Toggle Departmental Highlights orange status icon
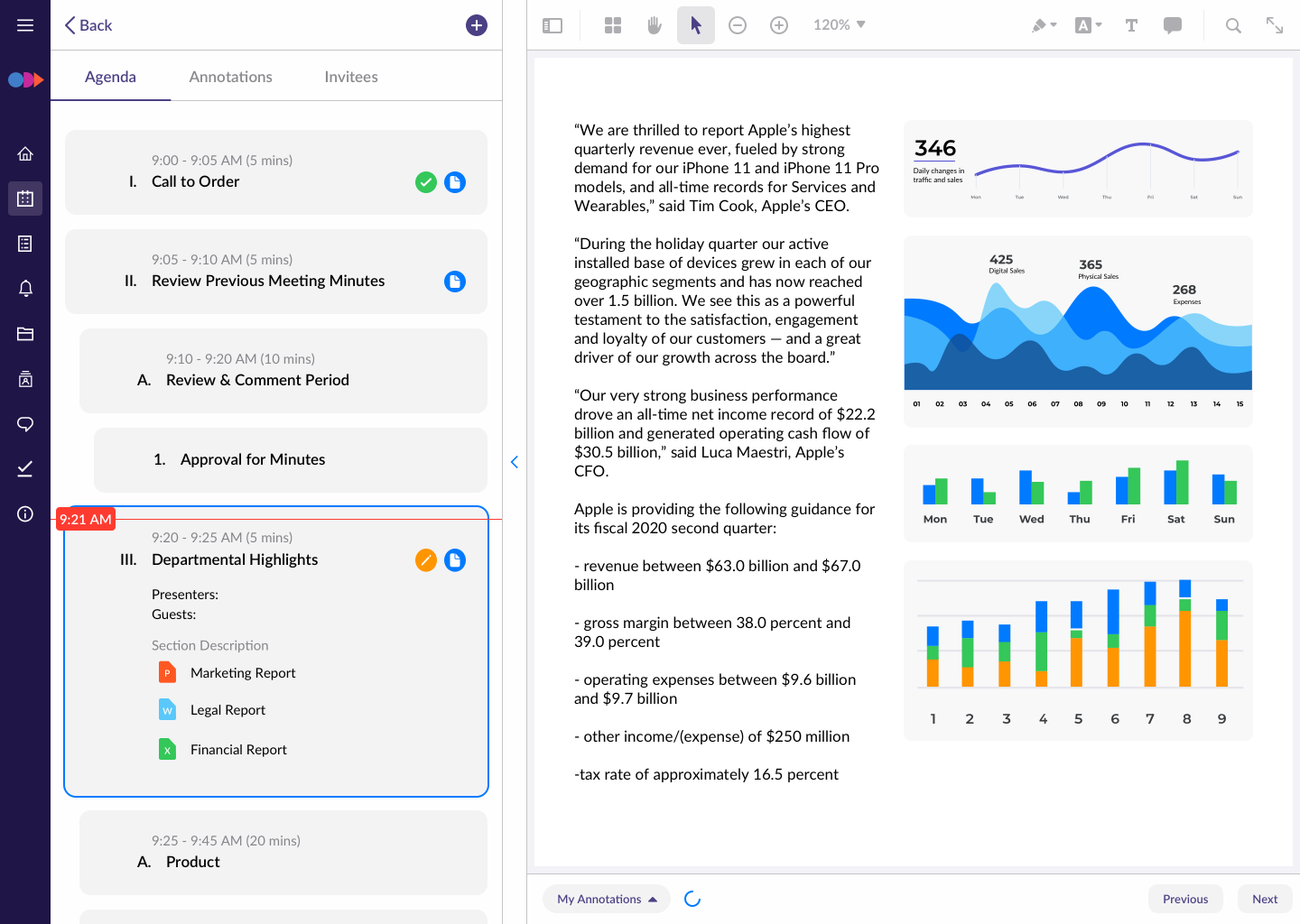The image size is (1300, 924). (x=426, y=560)
